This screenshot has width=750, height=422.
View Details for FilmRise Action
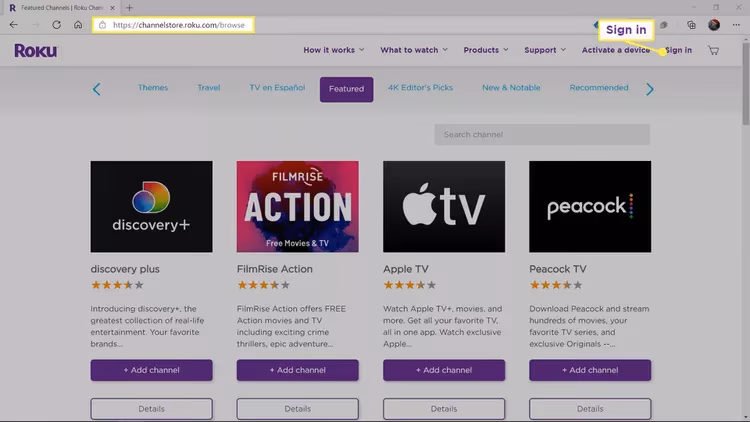point(298,409)
